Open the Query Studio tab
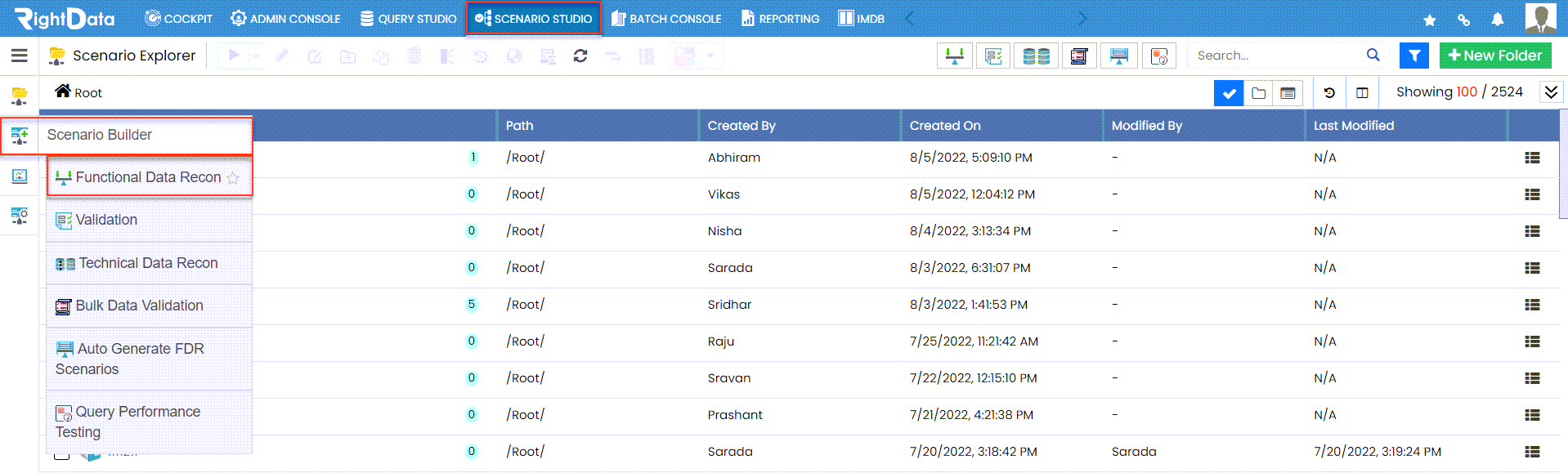The image size is (1568, 473). (x=409, y=18)
